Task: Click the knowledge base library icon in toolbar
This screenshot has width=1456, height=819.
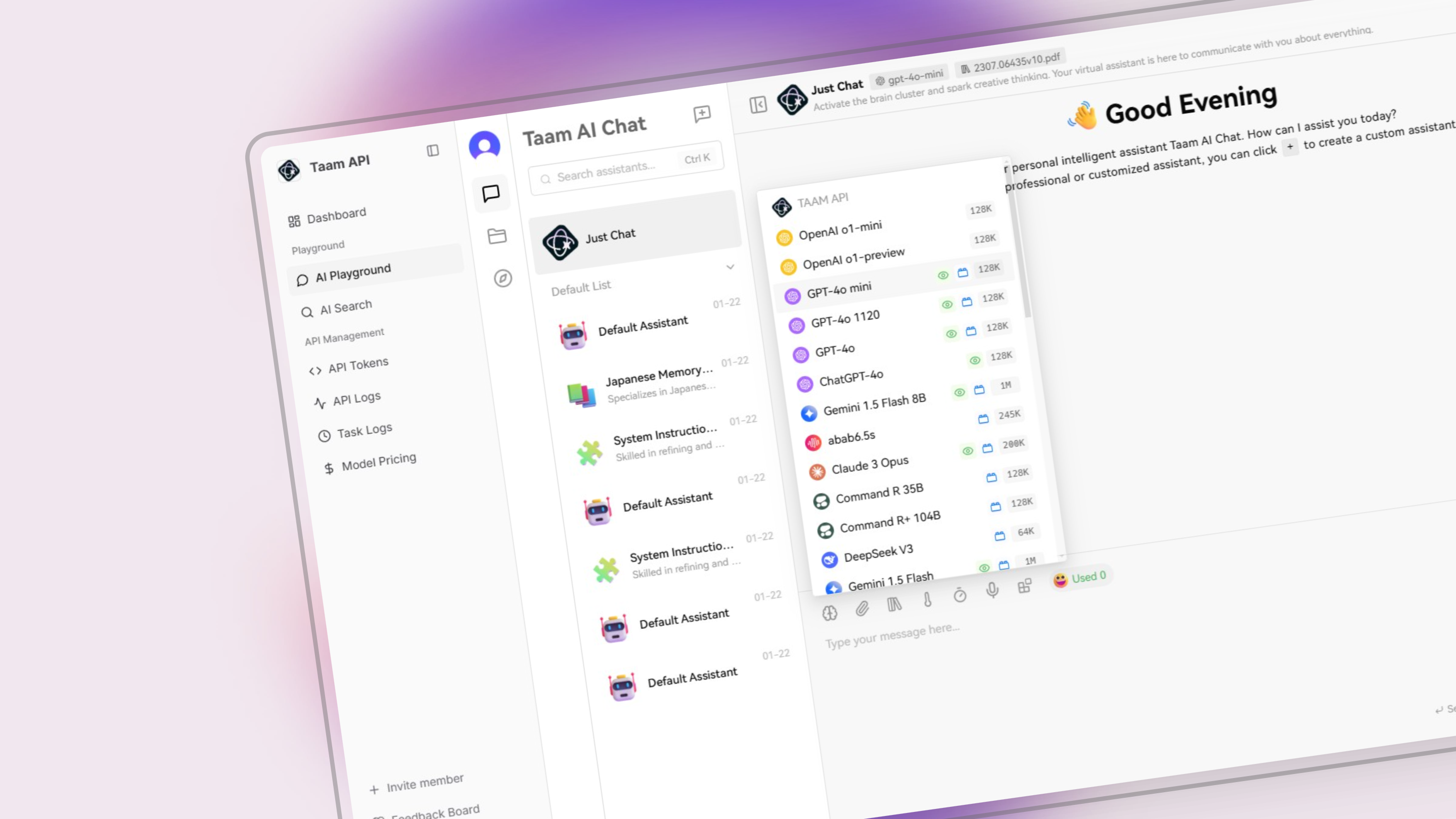Action: pos(894,604)
